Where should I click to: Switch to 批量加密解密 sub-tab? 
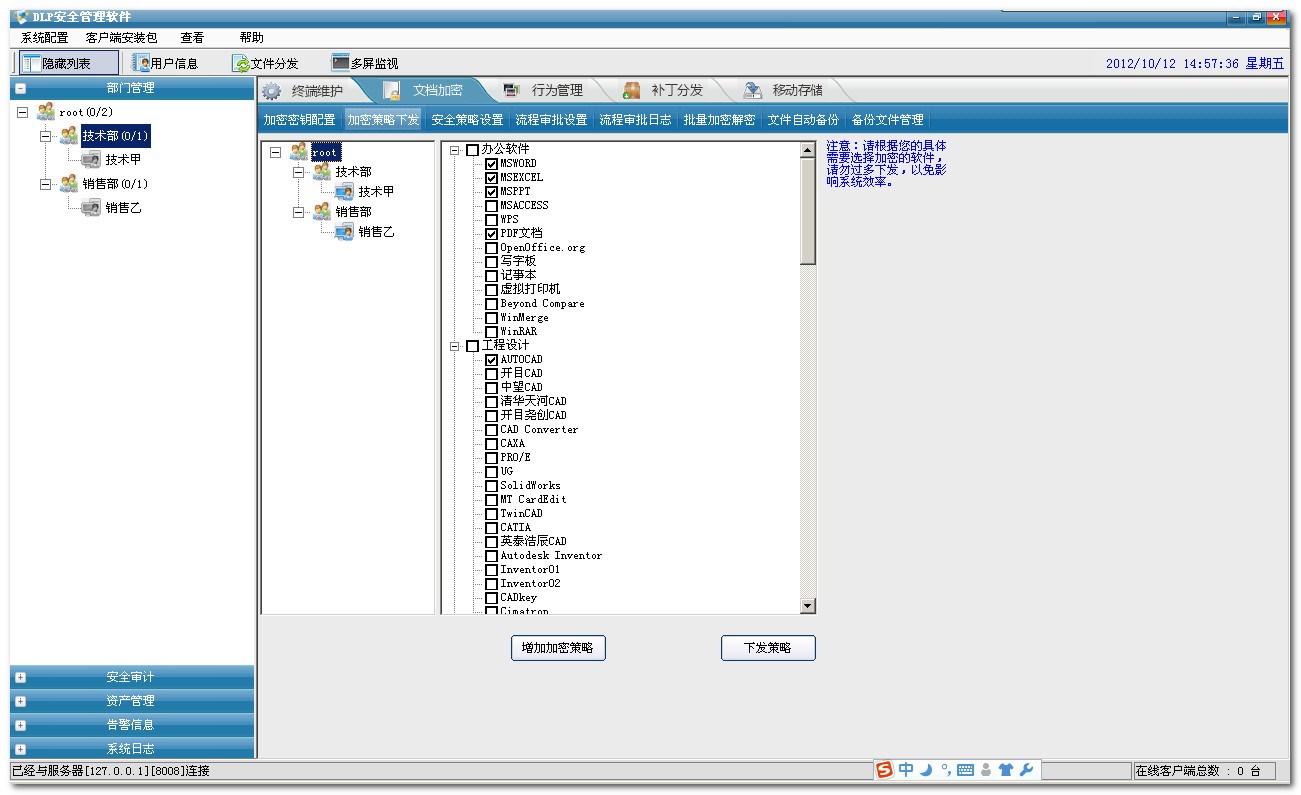(x=720, y=120)
